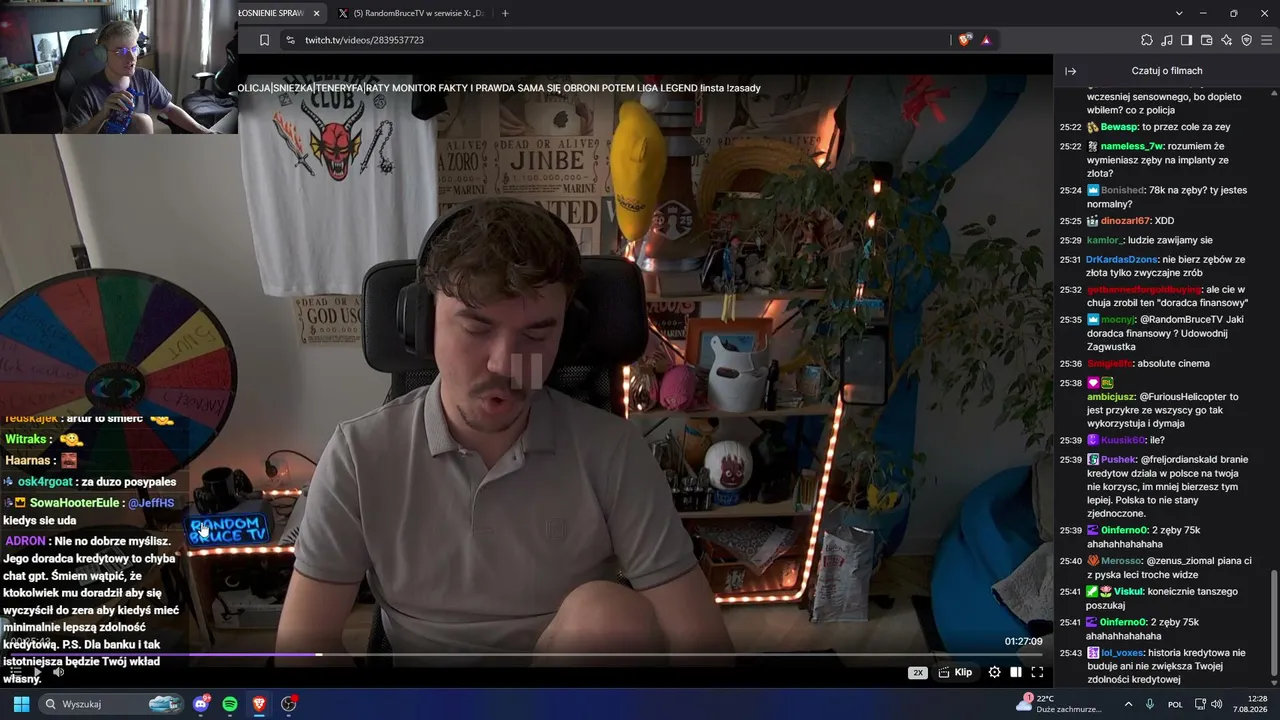Viewport: 1280px width, 720px height.
Task: Open the Brave Wallet icon
Action: (x=1206, y=40)
